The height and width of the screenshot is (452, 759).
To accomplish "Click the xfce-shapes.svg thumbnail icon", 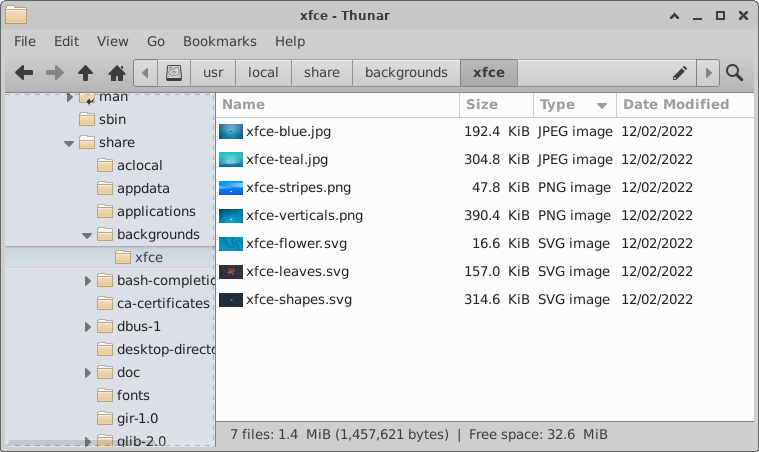I will tap(231, 300).
